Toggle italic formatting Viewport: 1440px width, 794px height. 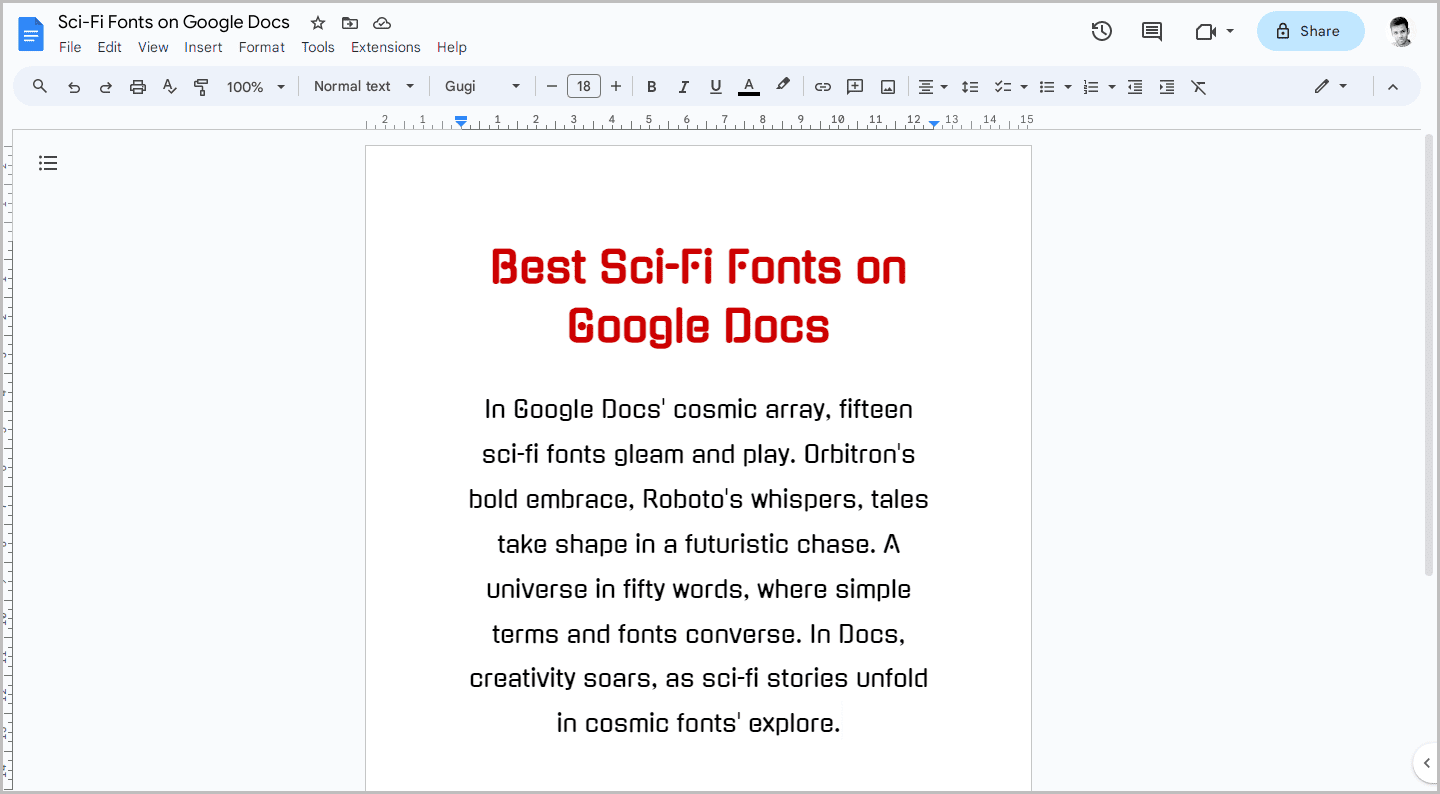(683, 86)
